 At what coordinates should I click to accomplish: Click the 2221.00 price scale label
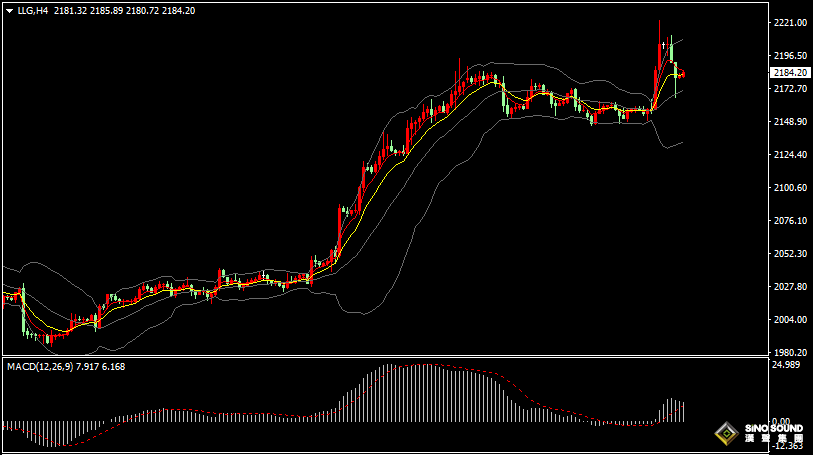(x=790, y=23)
